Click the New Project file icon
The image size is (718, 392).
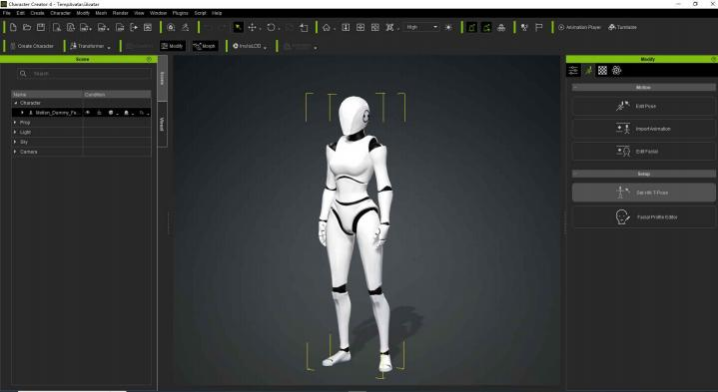point(13,27)
